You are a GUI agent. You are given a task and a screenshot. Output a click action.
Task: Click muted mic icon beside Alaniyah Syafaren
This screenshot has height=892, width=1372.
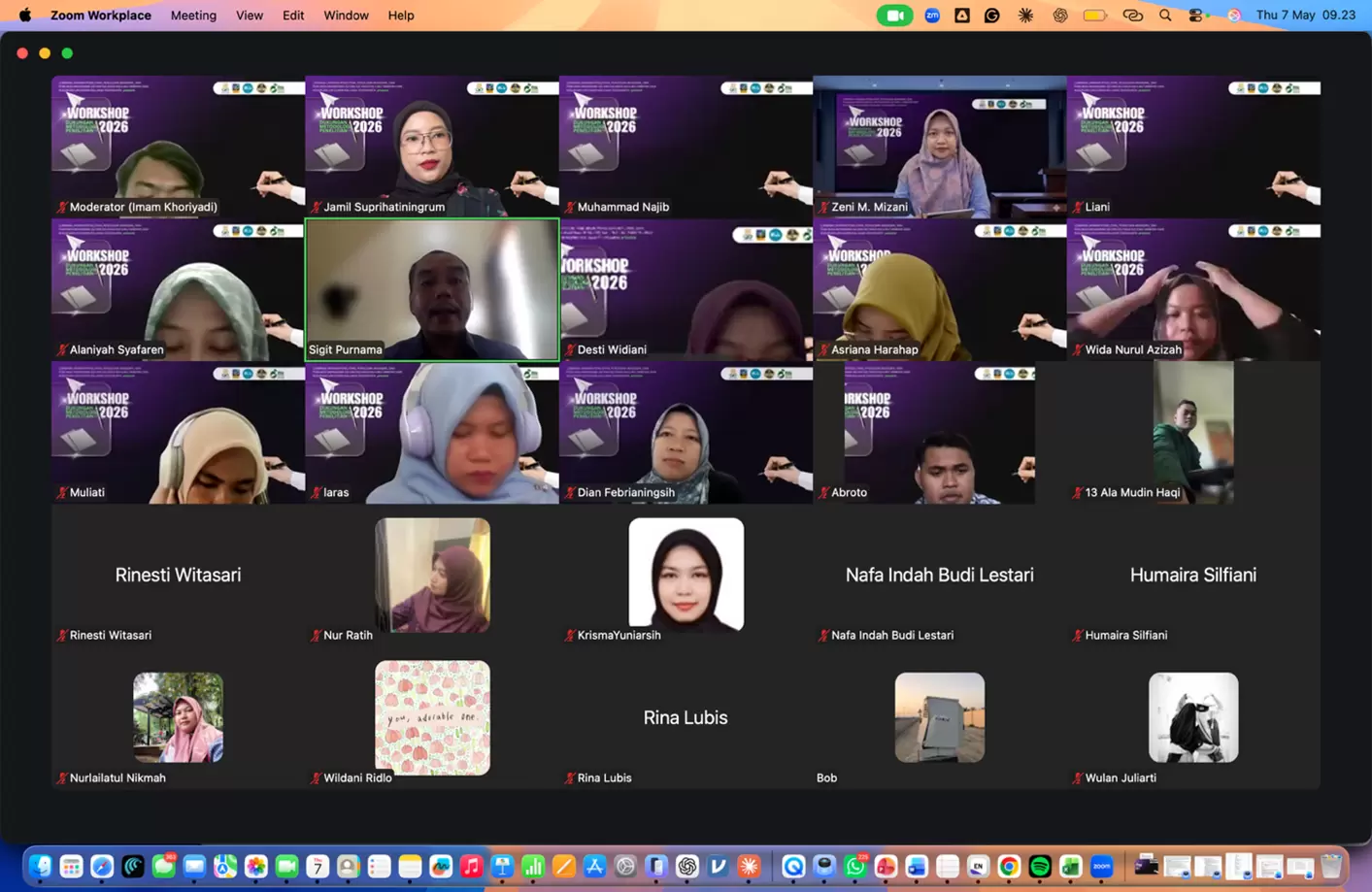point(62,349)
